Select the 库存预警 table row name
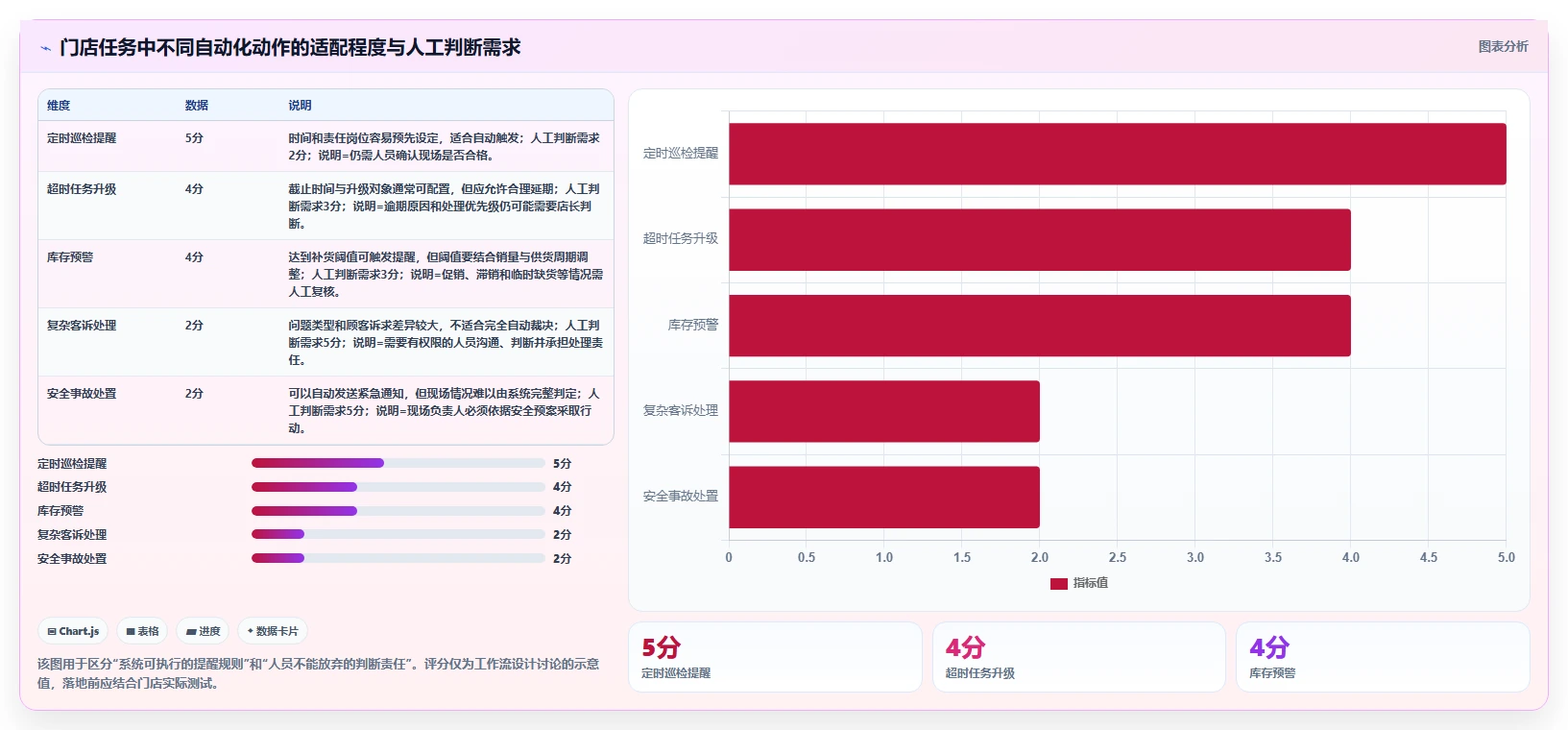The width and height of the screenshot is (1568, 730). (x=70, y=257)
